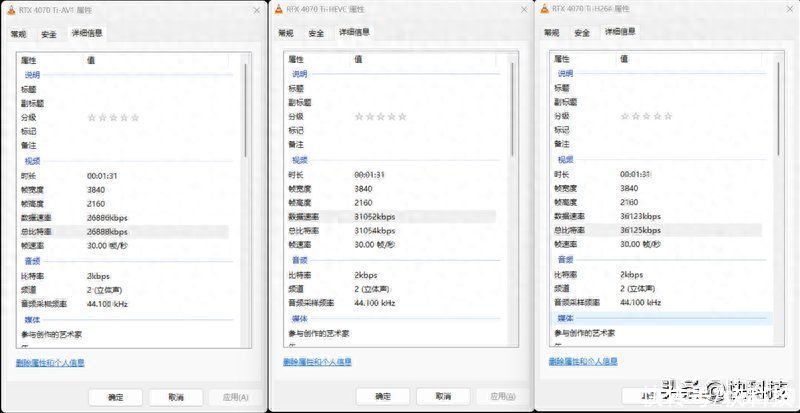Viewport: 800px width, 413px height.
Task: Click the details list scrollbar in HEVC window
Action: (513, 108)
